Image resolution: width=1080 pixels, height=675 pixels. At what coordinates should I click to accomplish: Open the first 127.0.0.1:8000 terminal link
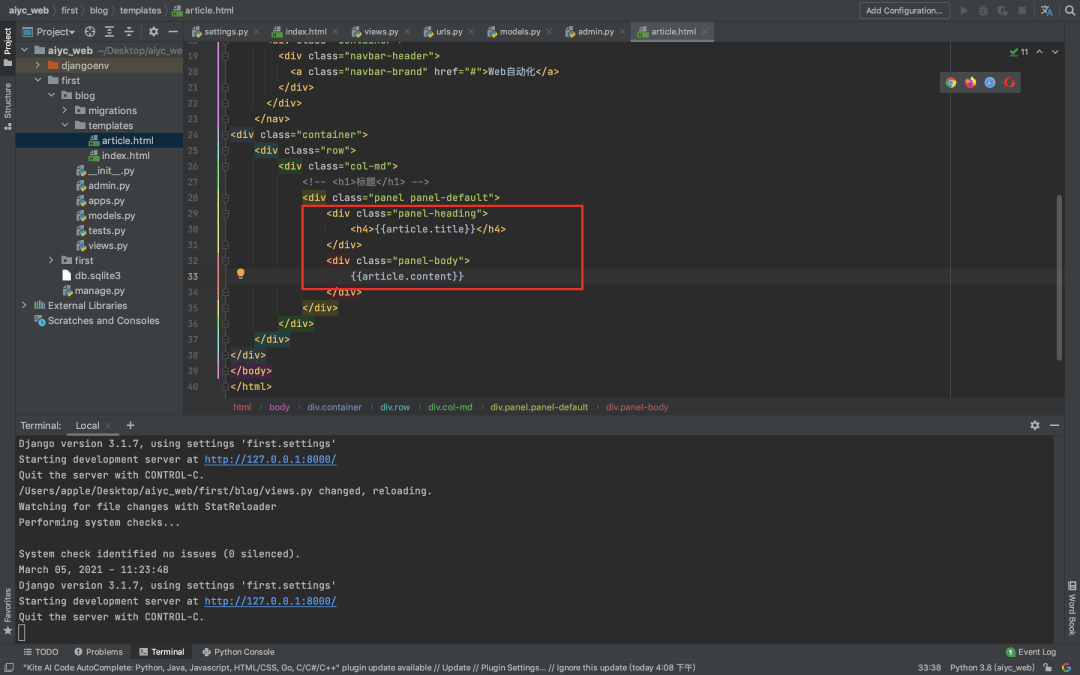pos(270,460)
